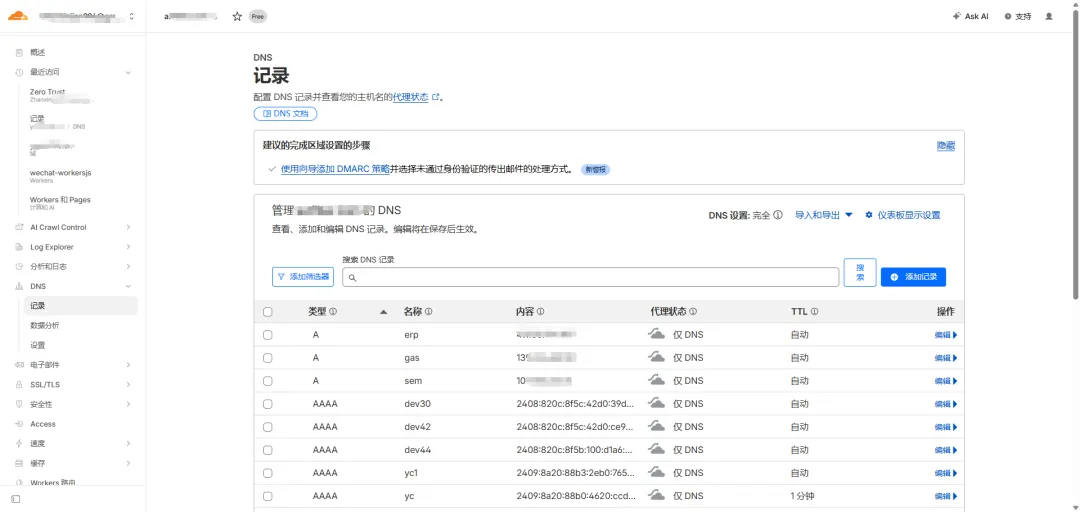Click the Ask AI sparkle button
1080x512 pixels.
tap(970, 17)
